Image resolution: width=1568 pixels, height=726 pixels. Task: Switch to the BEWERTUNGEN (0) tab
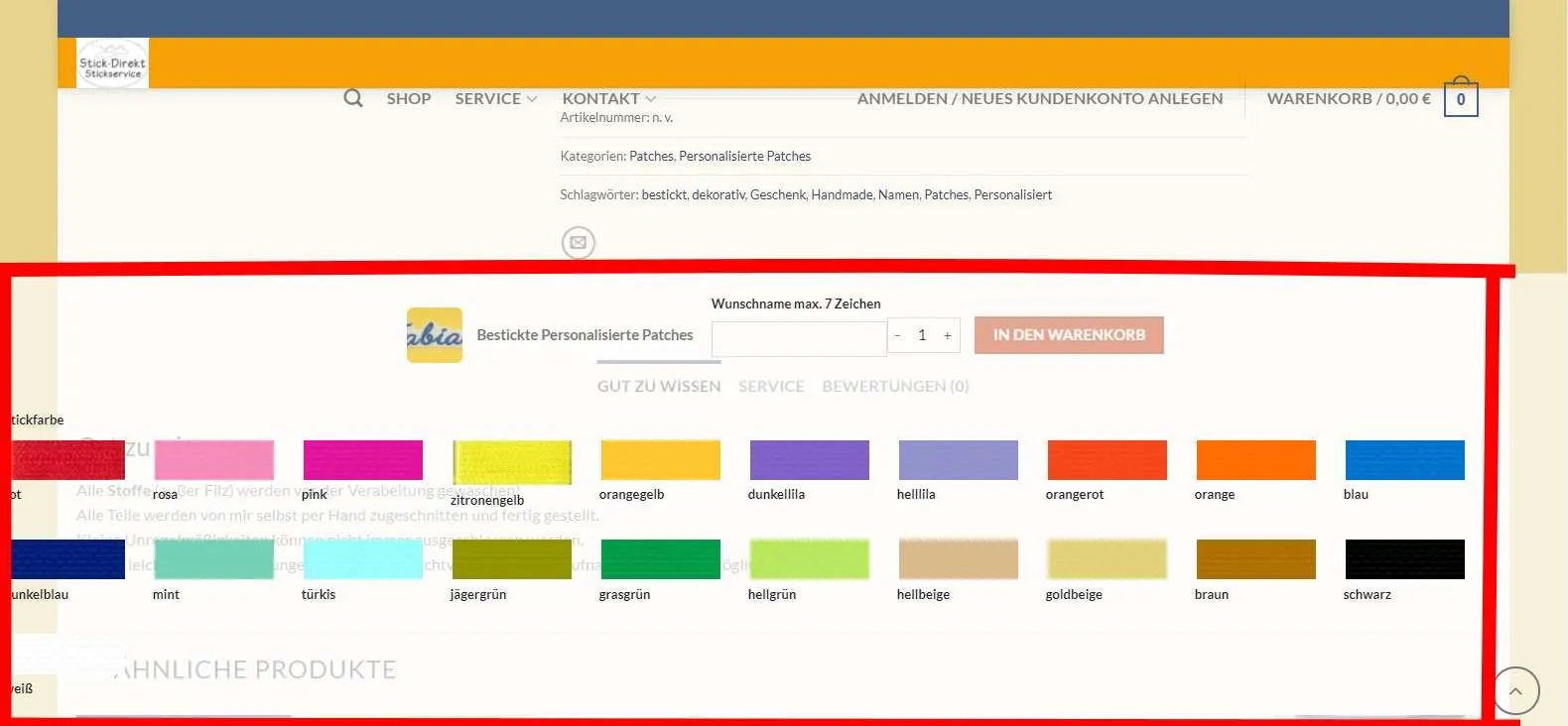pos(895,386)
